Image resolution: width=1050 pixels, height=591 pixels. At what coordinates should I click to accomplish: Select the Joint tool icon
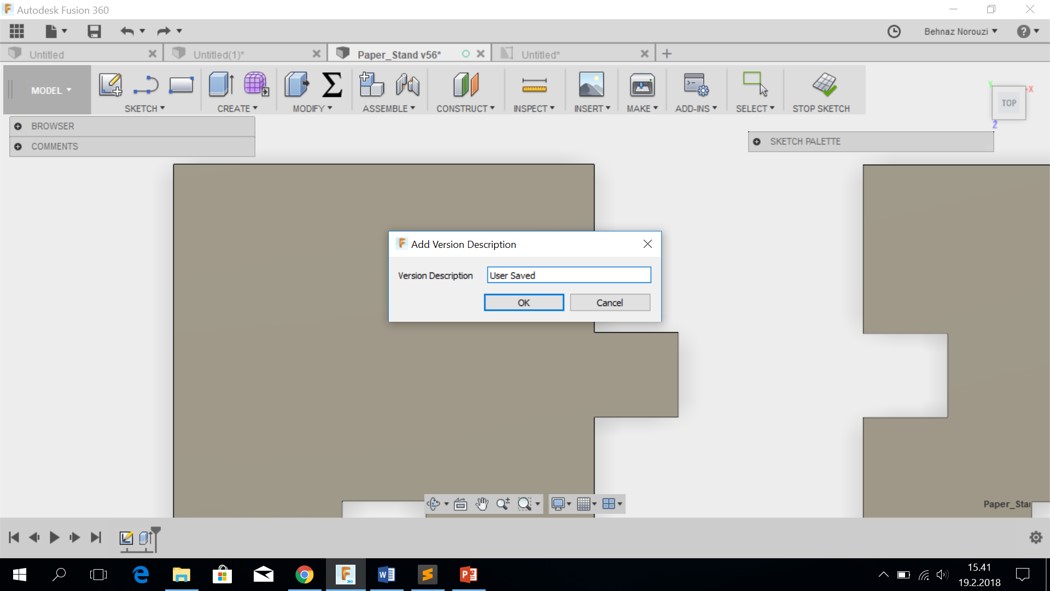(x=407, y=85)
